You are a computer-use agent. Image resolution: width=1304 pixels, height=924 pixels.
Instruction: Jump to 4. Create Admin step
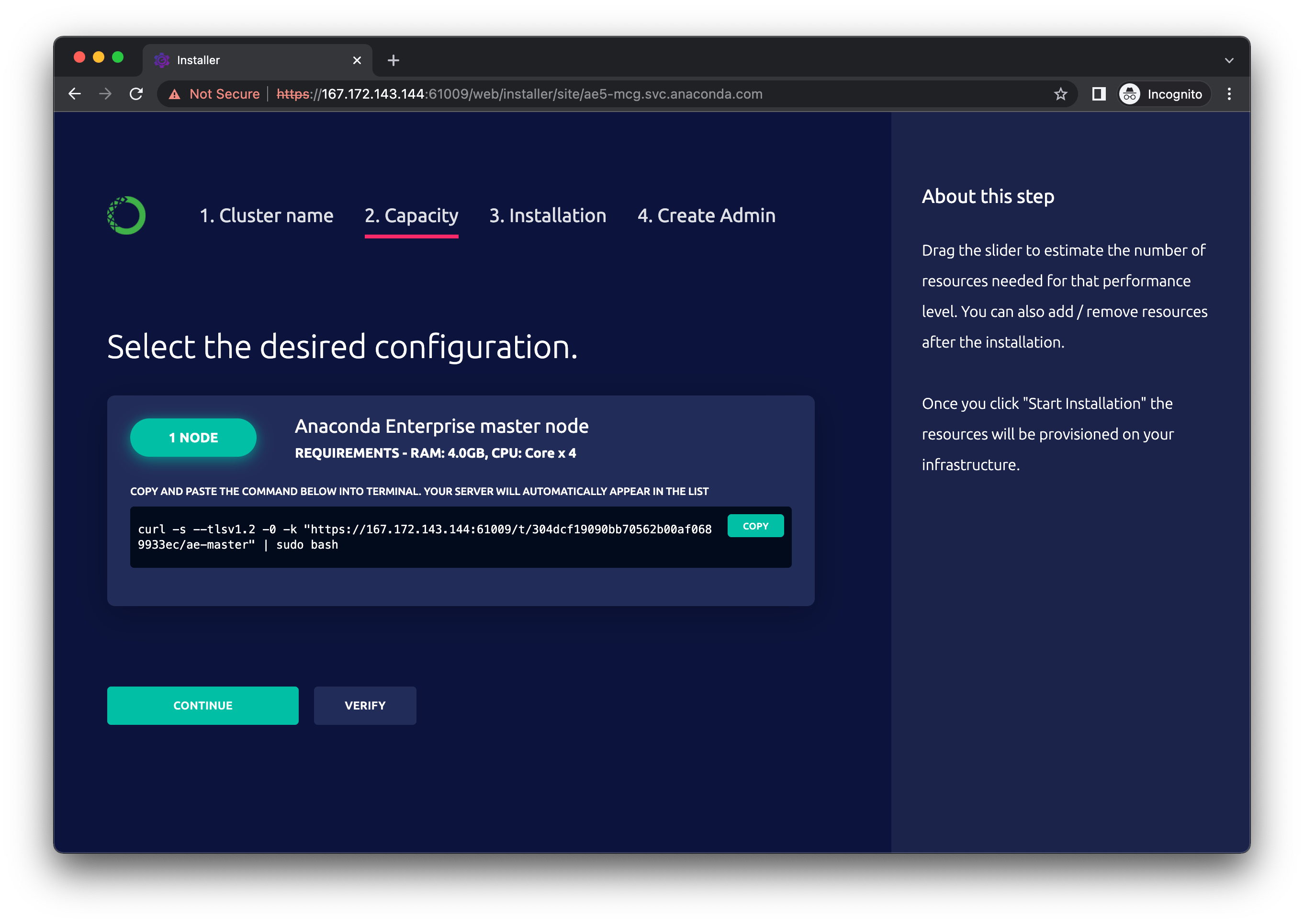coord(706,215)
